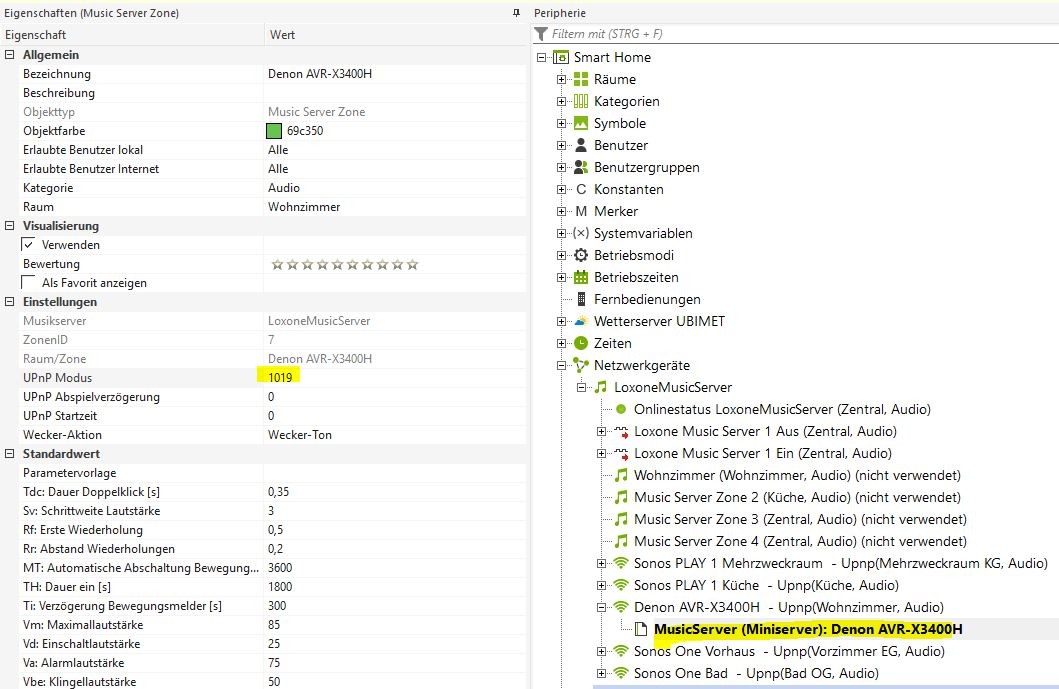
Task: Click the Zeiten clock icon
Action: click(581, 343)
